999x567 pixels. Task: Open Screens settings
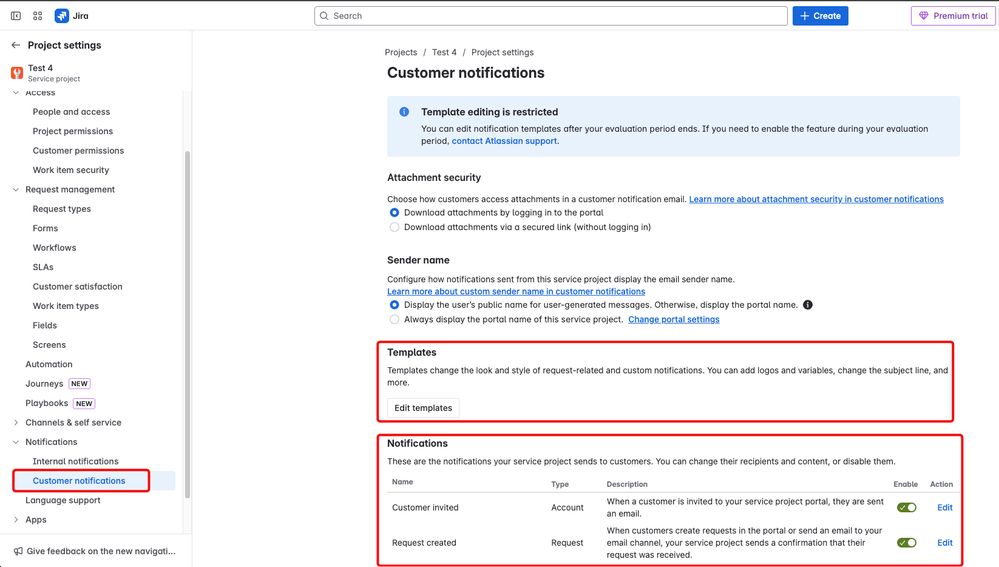pyautogui.click(x=49, y=345)
